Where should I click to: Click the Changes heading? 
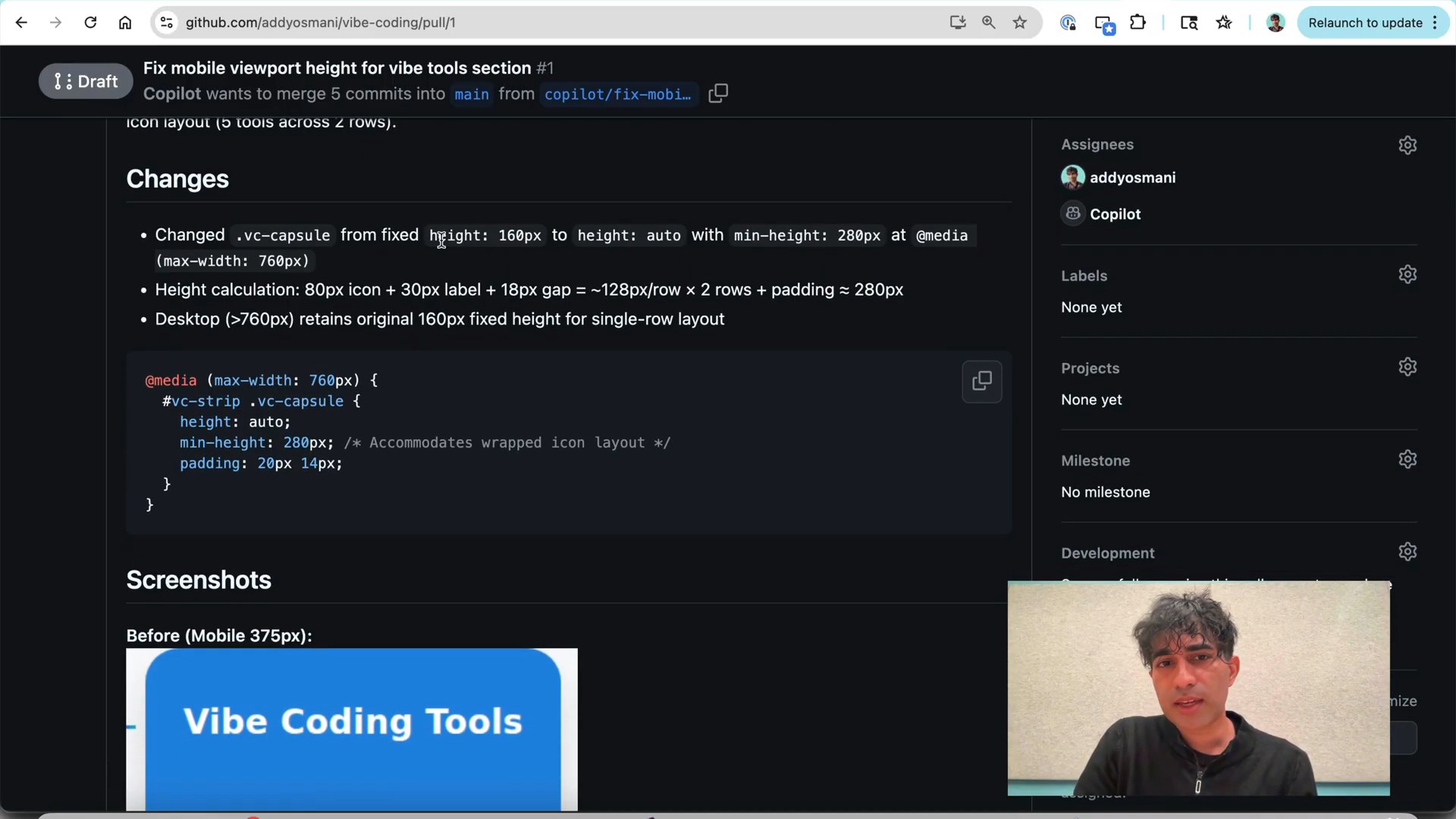coord(177,179)
